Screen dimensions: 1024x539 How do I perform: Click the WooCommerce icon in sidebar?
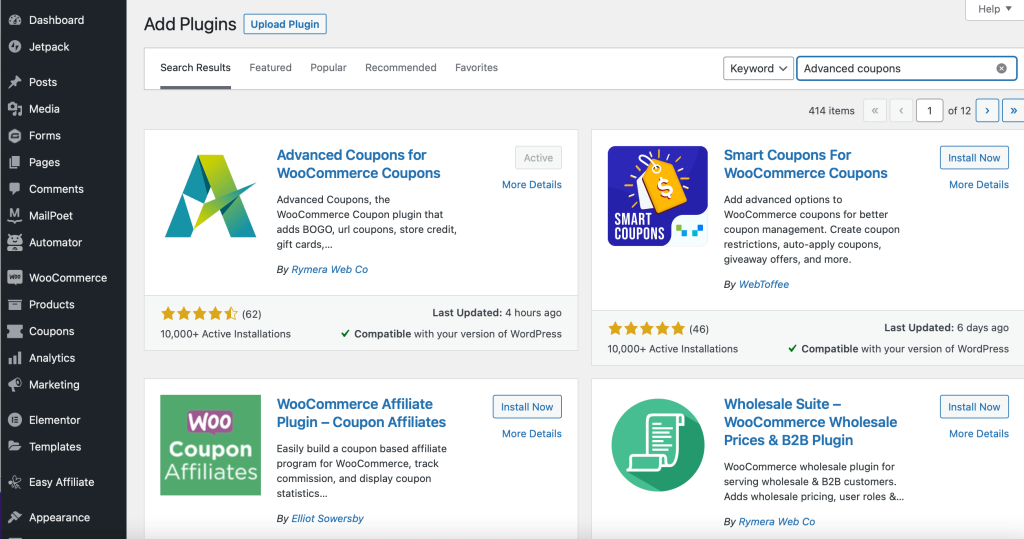[14, 278]
